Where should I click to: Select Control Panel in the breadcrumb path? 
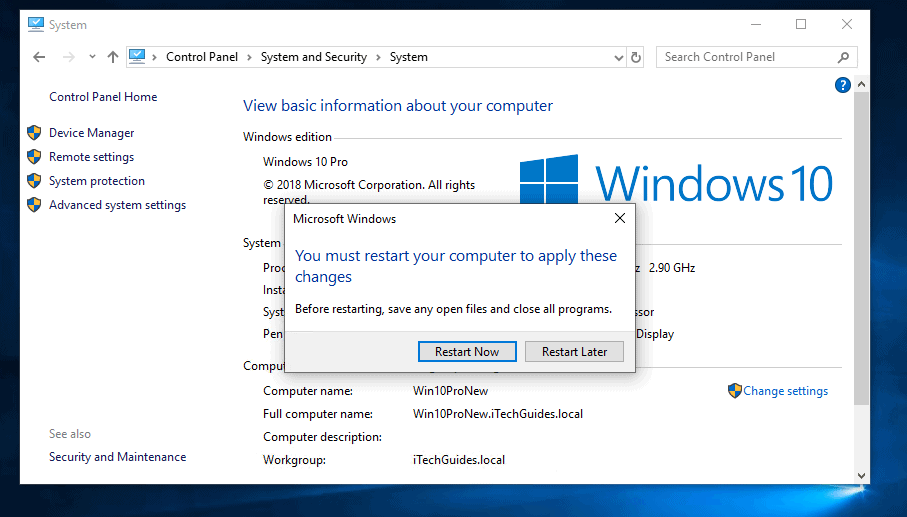[x=202, y=57]
